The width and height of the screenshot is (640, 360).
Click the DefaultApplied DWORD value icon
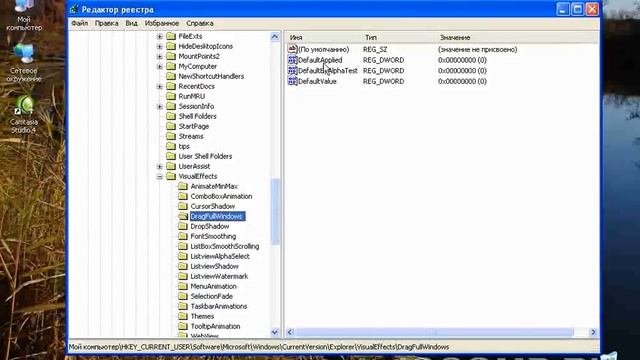point(292,60)
